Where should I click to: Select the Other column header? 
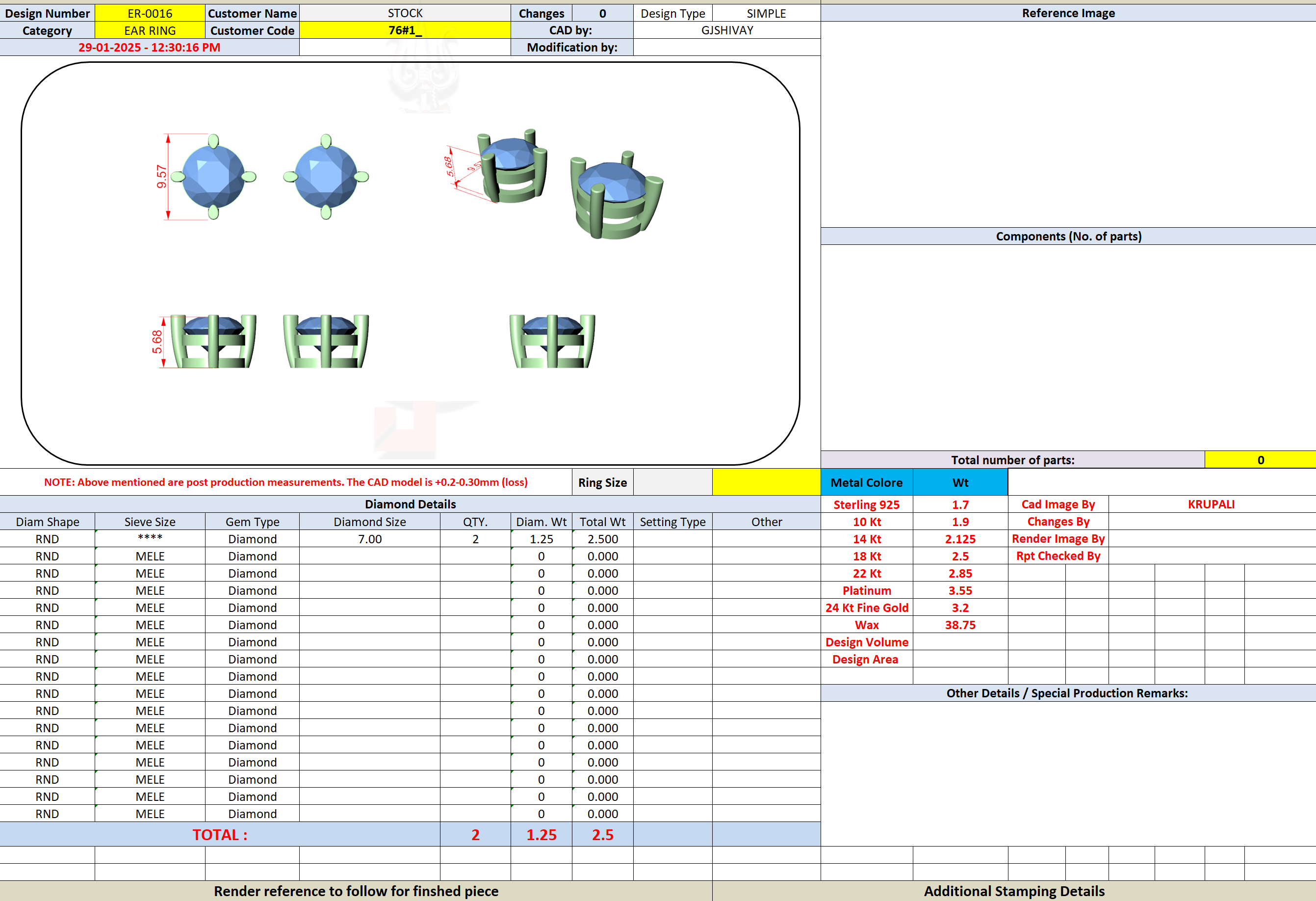pos(766,521)
